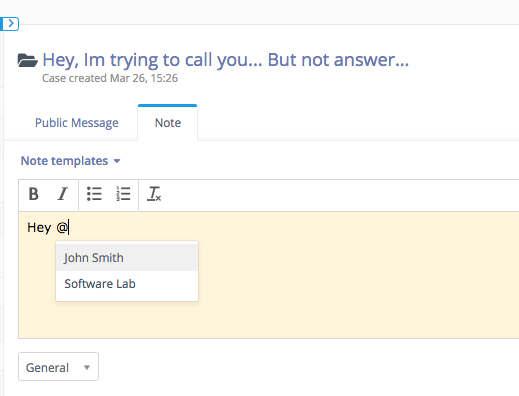
Task: Clear text formatting with the Tx icon
Action: click(x=154, y=194)
